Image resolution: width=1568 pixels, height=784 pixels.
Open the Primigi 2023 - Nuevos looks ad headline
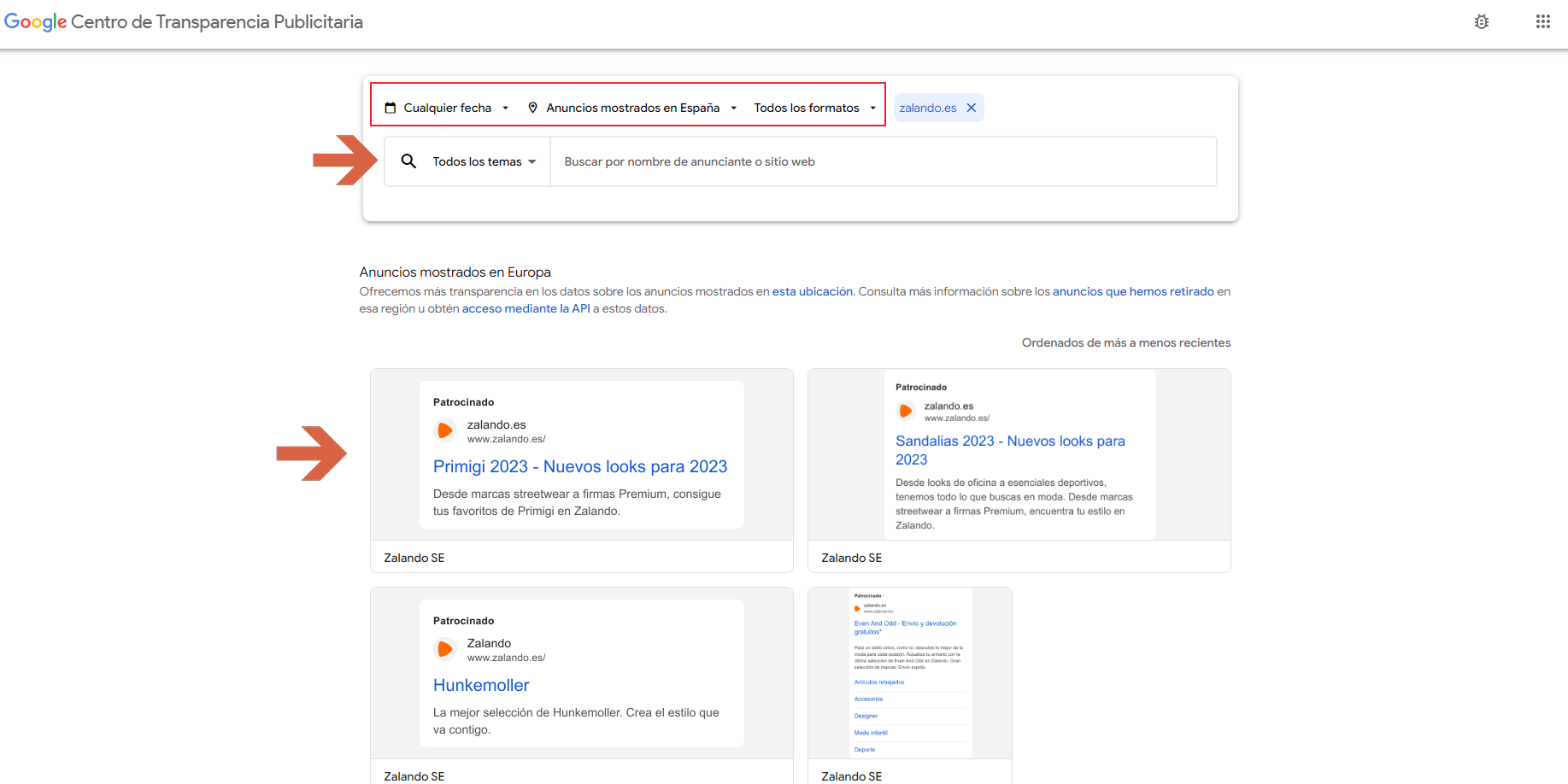(580, 466)
